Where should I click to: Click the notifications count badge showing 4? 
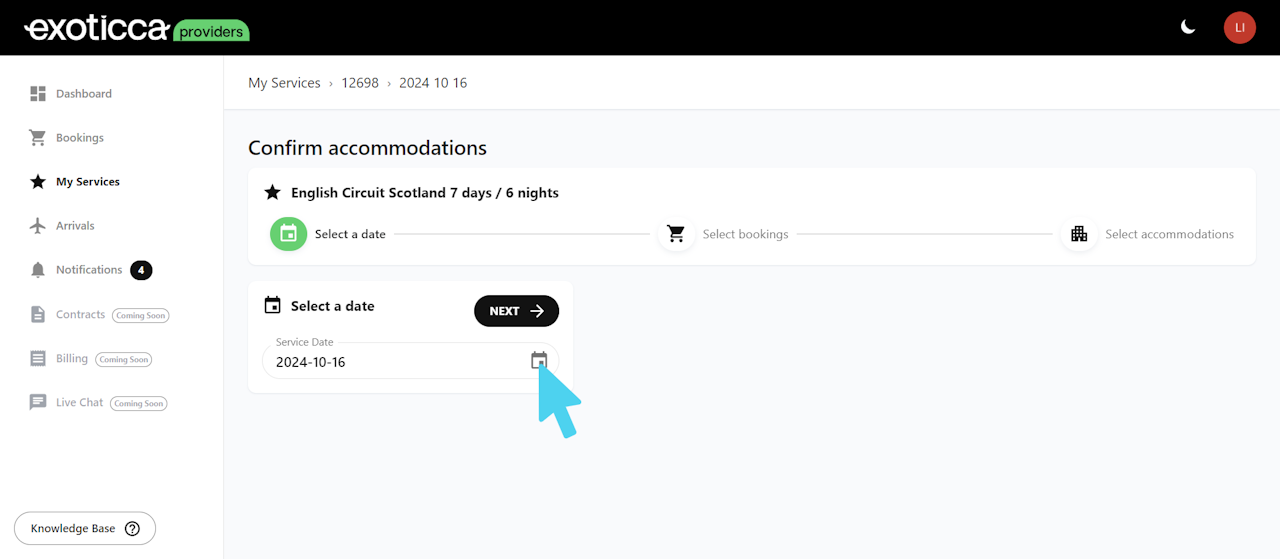141,270
